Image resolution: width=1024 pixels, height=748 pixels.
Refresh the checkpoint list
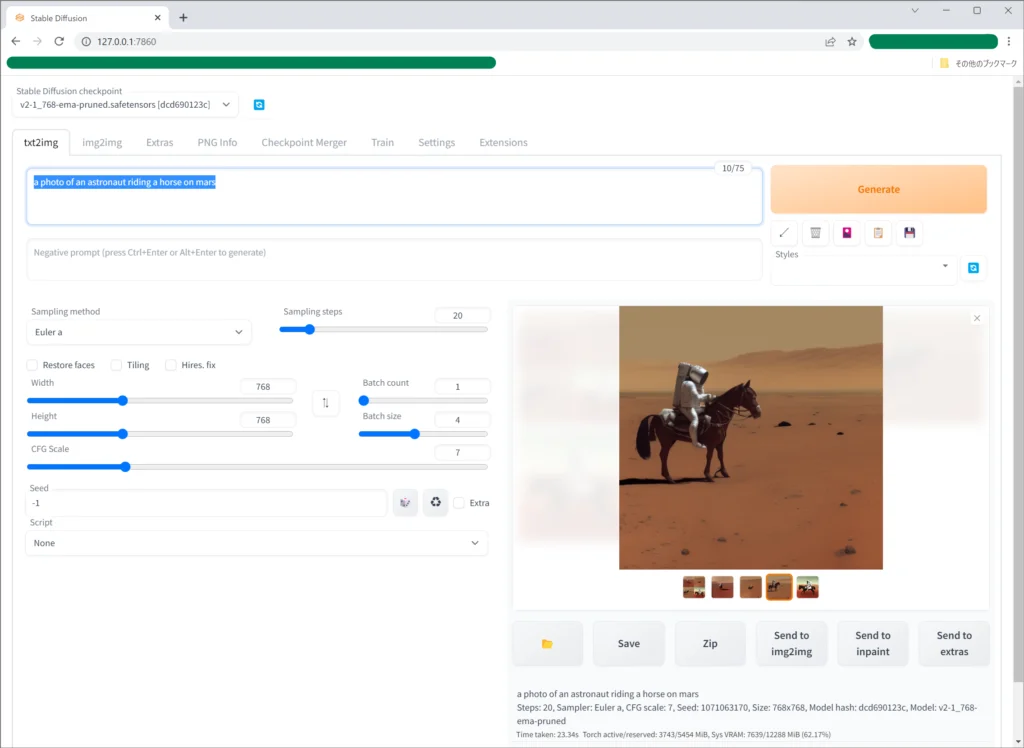pos(259,105)
